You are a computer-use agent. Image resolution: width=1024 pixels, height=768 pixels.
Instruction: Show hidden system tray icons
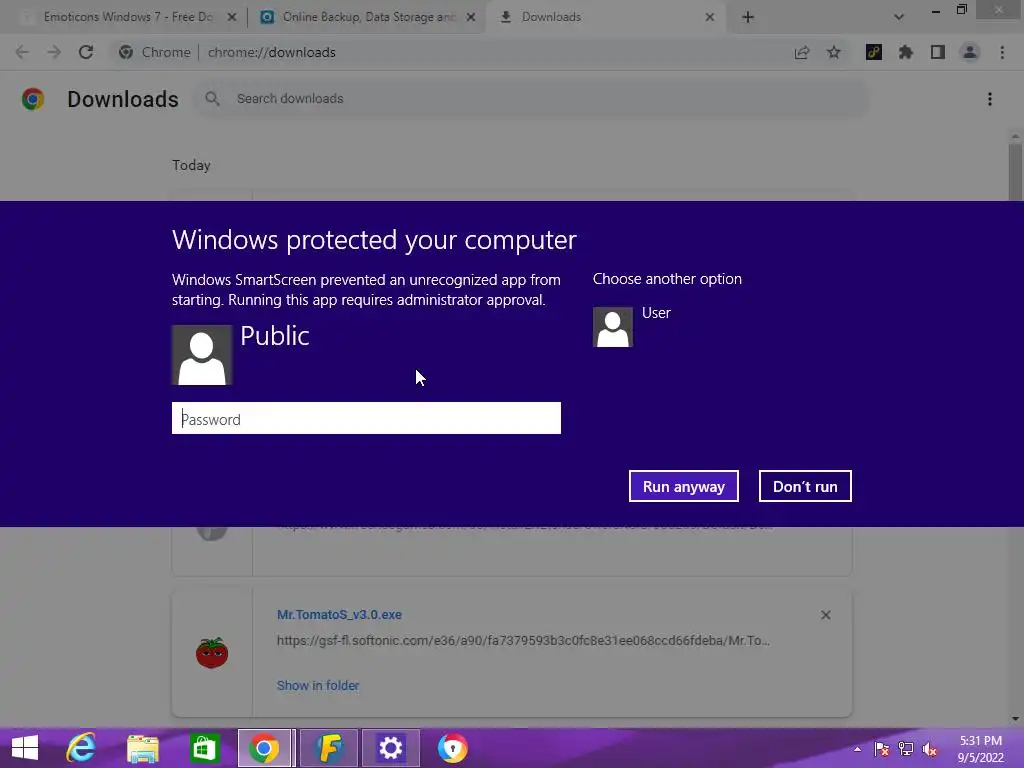click(857, 749)
